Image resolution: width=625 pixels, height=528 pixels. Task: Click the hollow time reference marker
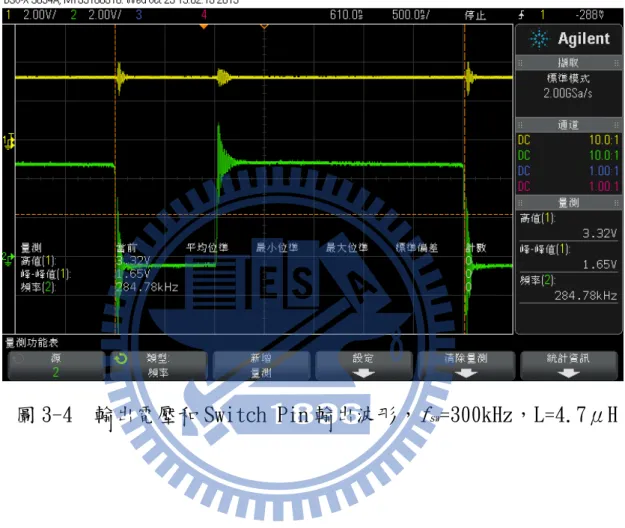click(264, 27)
